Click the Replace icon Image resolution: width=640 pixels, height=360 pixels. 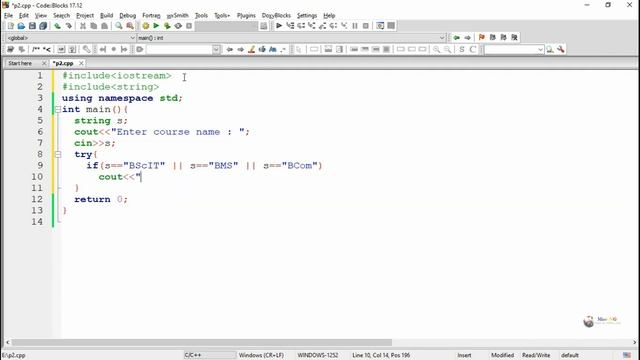point(130,26)
